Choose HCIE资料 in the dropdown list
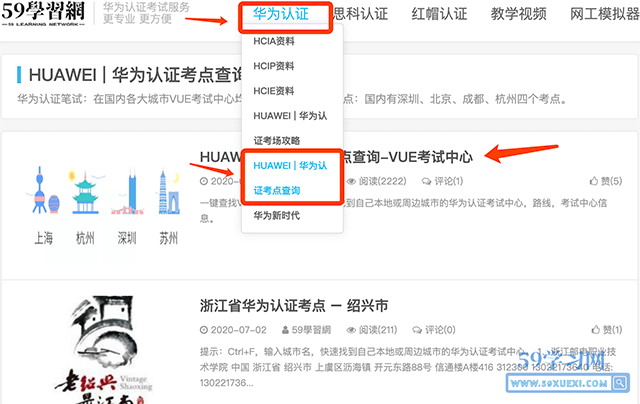Image resolution: width=640 pixels, height=404 pixels. point(274,90)
